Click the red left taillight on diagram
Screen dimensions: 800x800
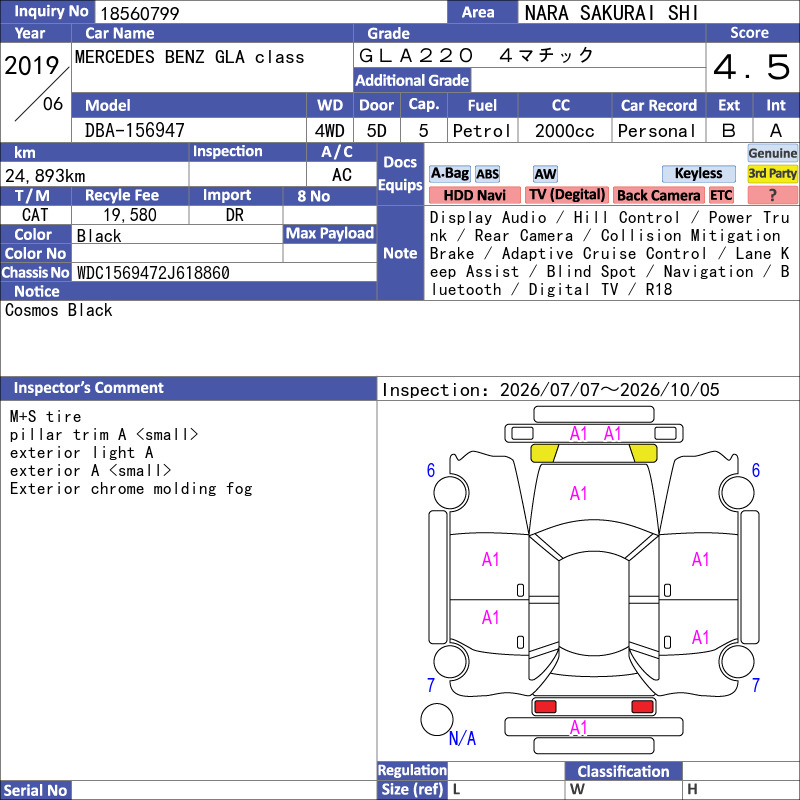(x=544, y=707)
